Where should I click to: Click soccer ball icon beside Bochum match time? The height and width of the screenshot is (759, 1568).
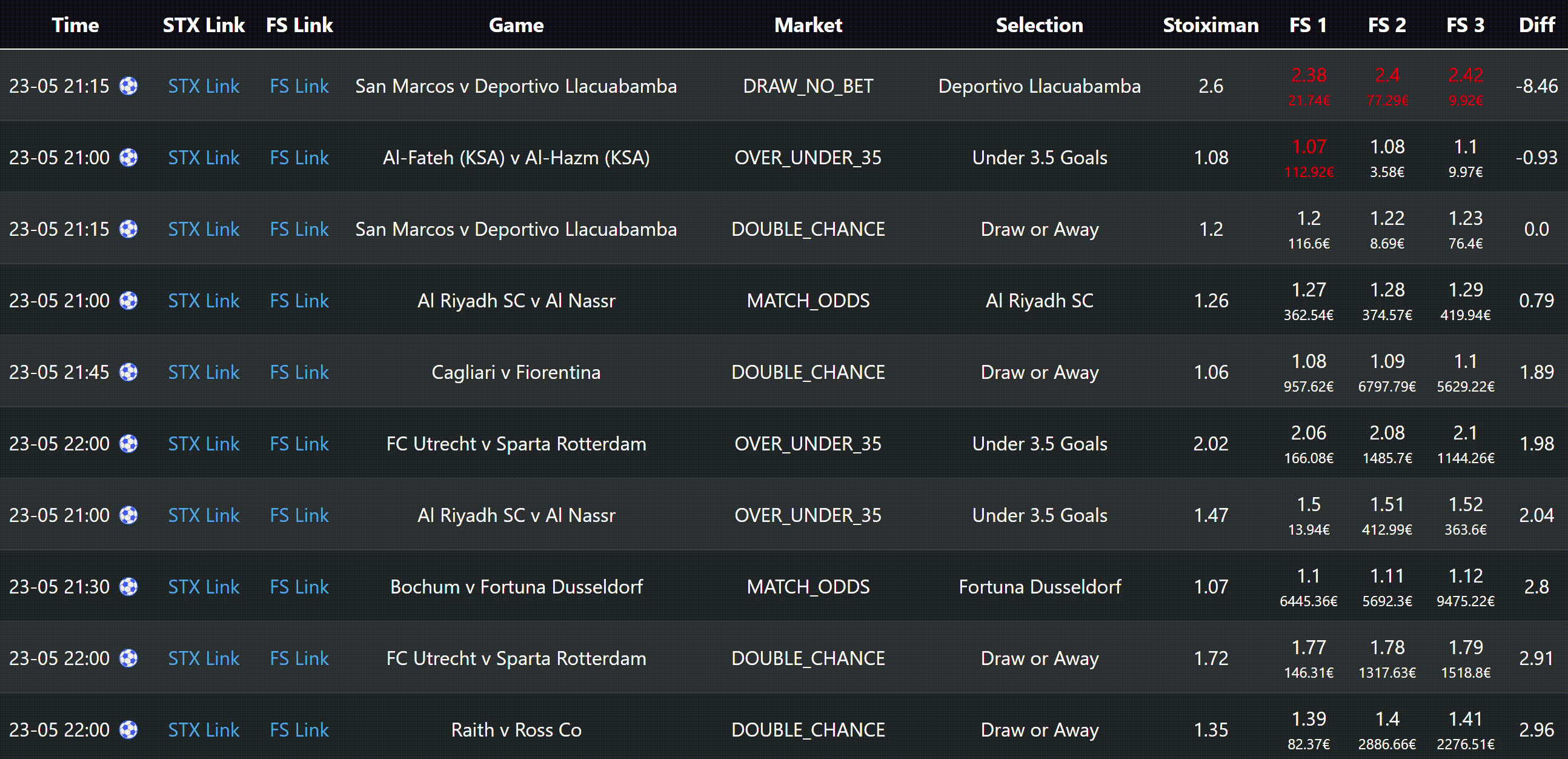[128, 587]
